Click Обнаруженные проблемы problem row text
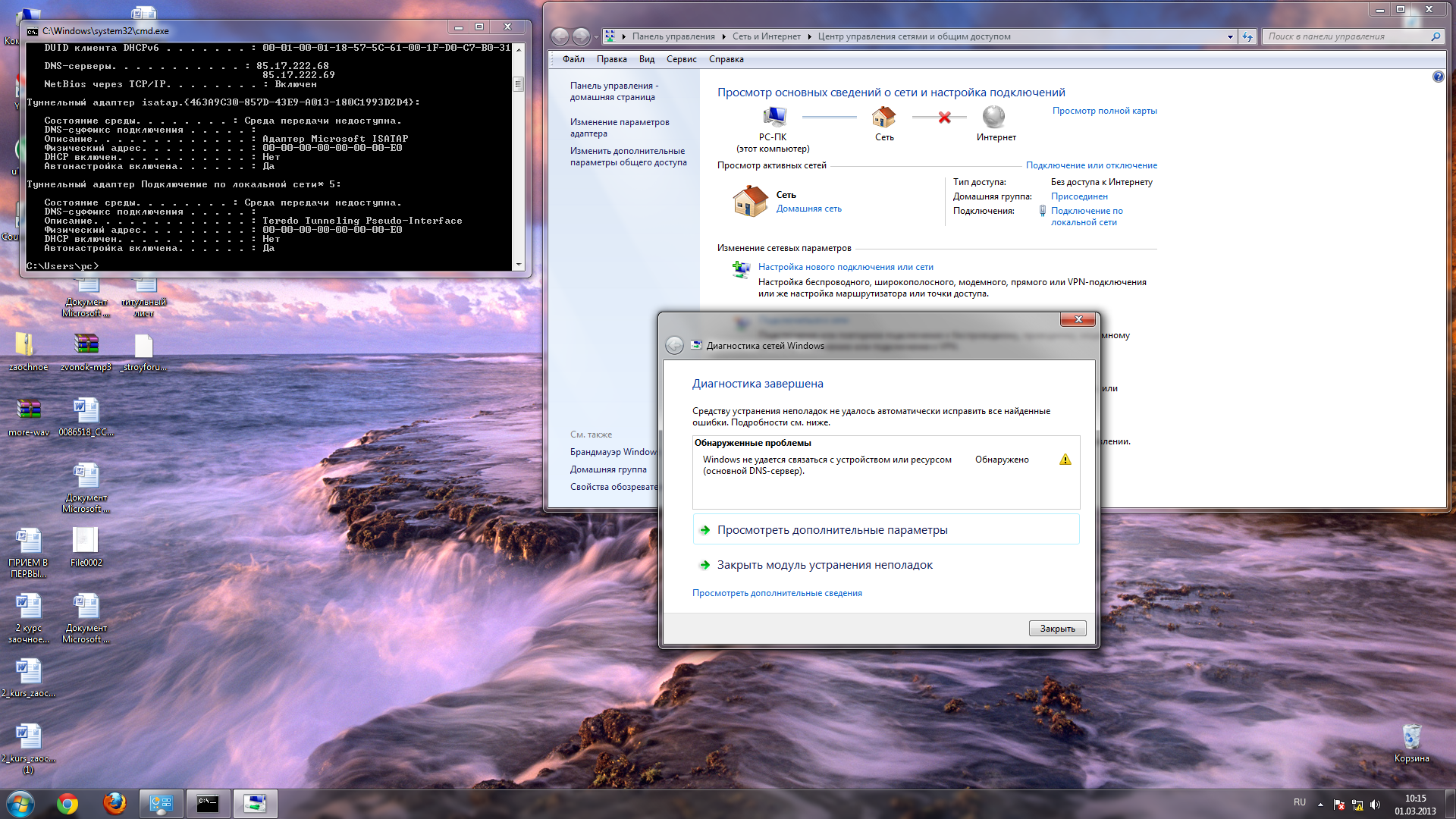 (x=827, y=466)
